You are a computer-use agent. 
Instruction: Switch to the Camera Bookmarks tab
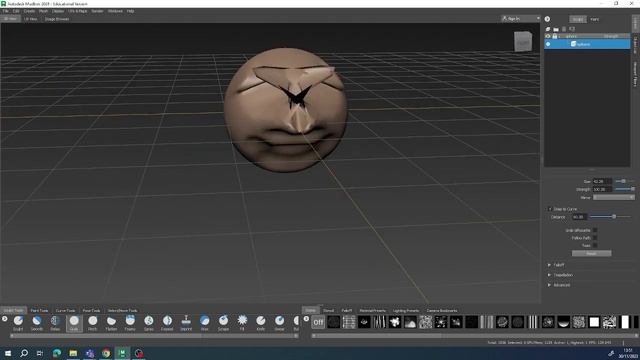pos(442,311)
